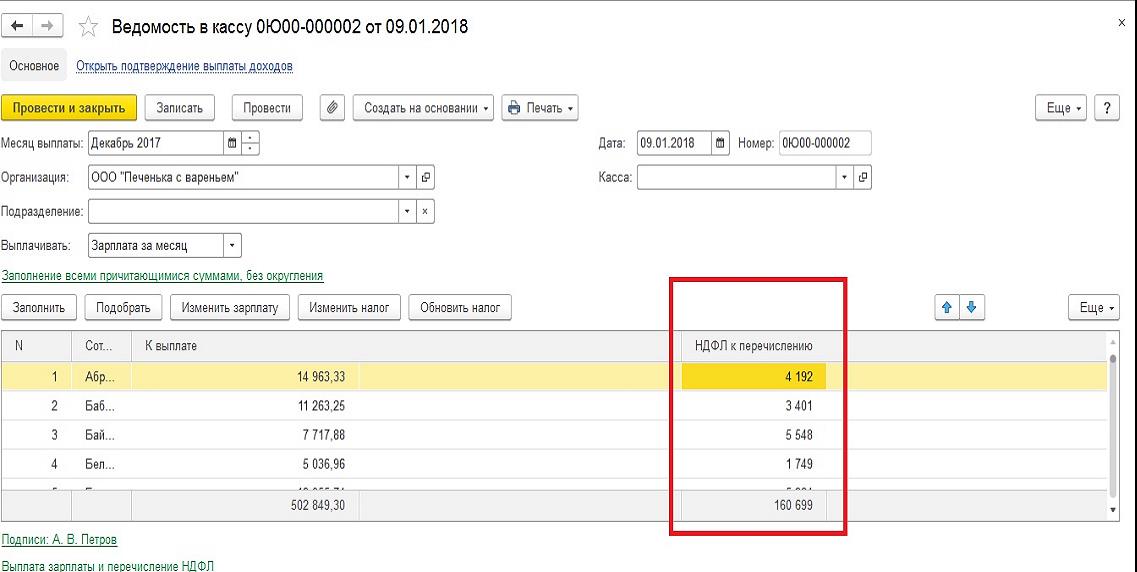
Task: Expand the Подразделение dropdown list
Action: pyautogui.click(x=408, y=212)
